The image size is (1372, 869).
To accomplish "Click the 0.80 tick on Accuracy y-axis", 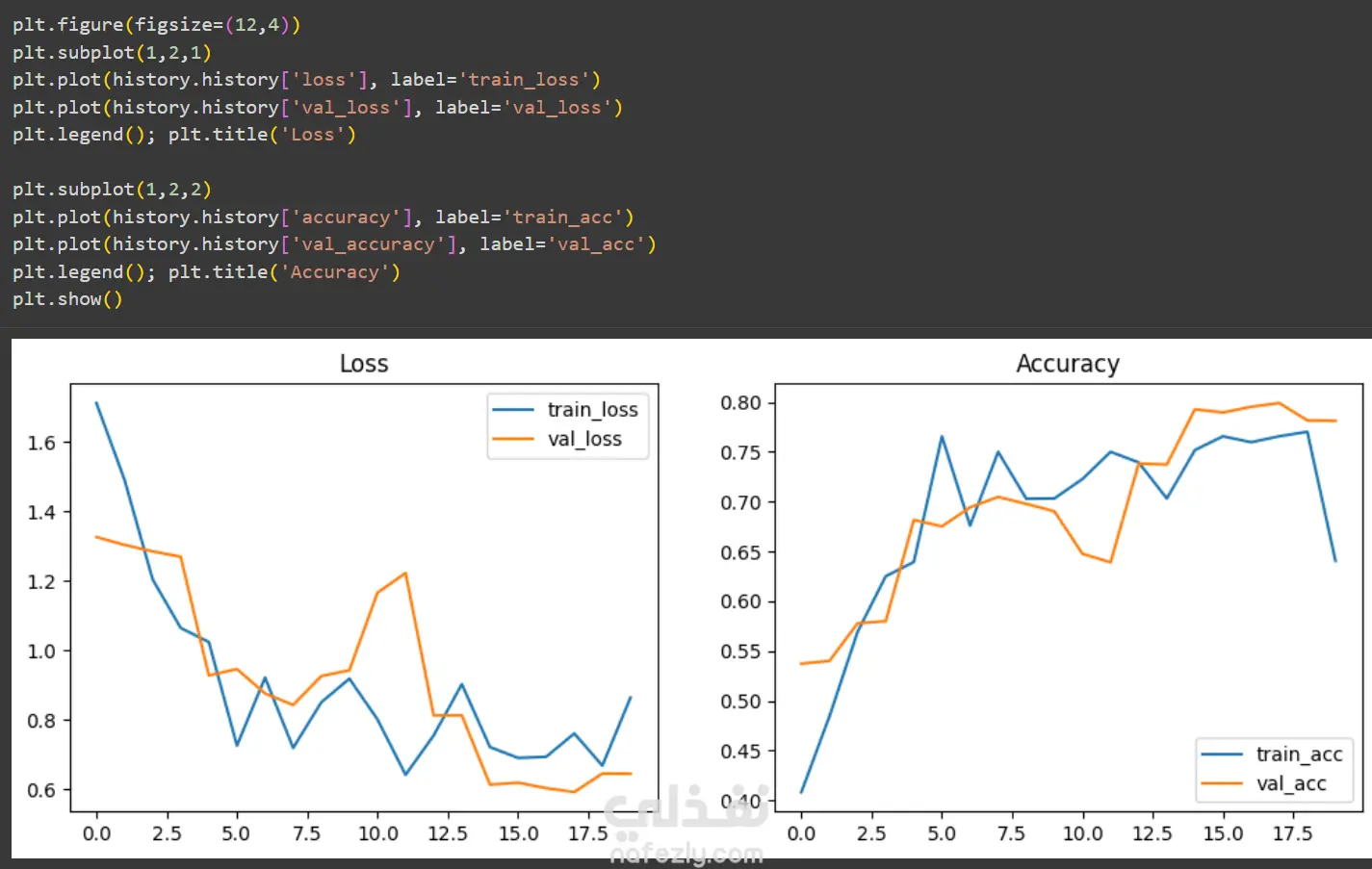I will (x=740, y=403).
